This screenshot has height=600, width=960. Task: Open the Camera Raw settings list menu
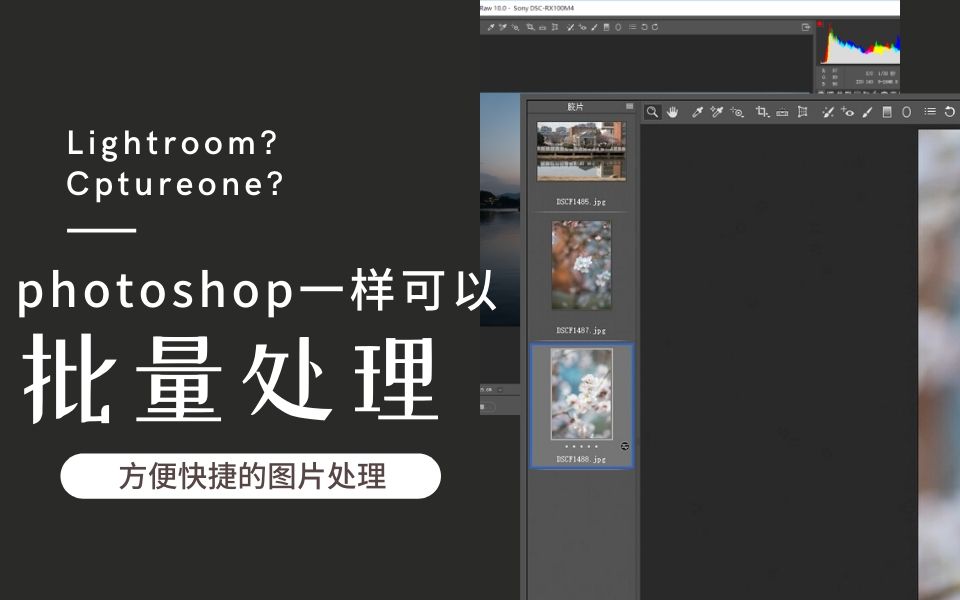930,112
